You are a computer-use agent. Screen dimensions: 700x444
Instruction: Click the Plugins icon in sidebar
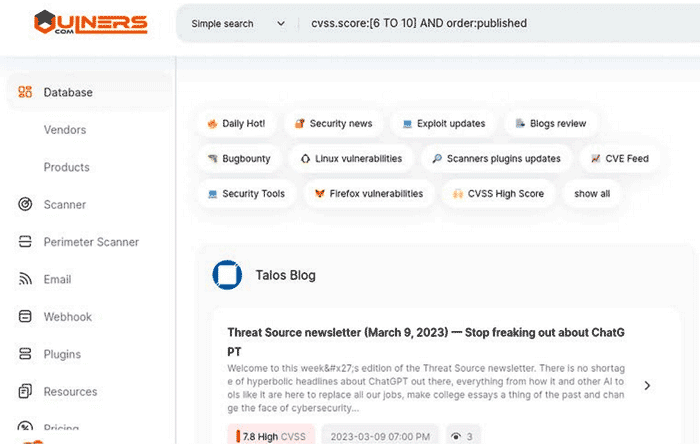click(x=26, y=354)
